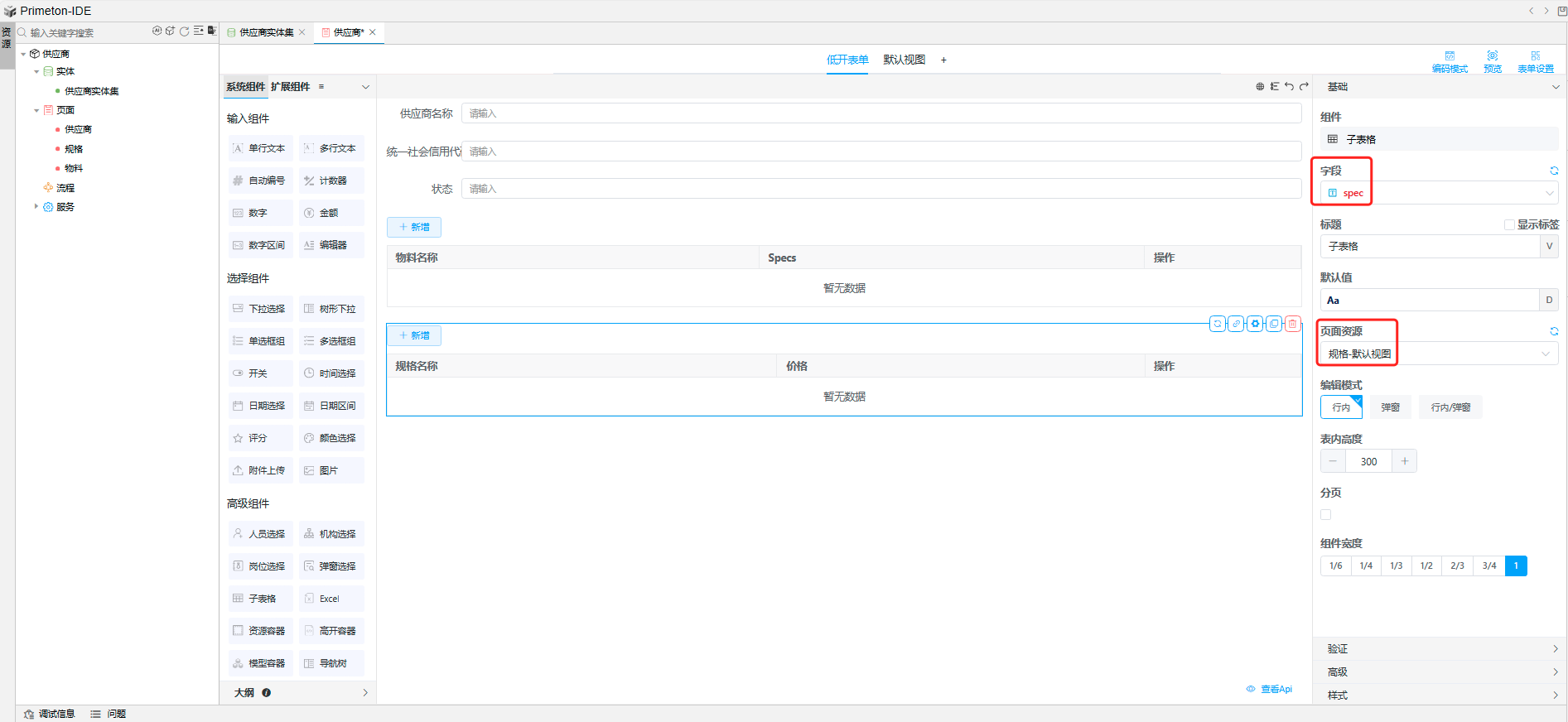This screenshot has height=722, width=1568.
Task: Open 编码模式 code mode
Action: [x=1450, y=62]
